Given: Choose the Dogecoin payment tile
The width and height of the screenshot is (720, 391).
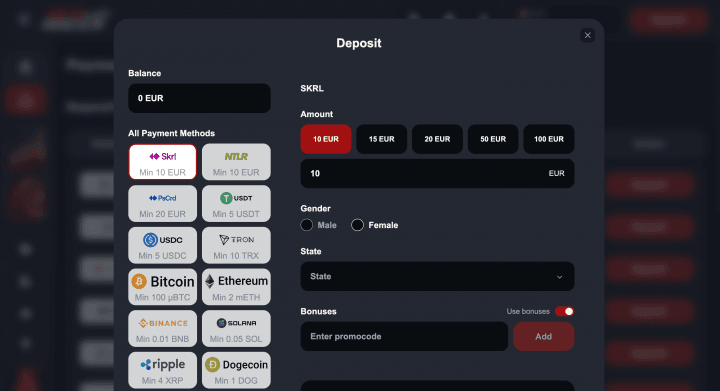Looking at the screenshot, I should coord(236,370).
